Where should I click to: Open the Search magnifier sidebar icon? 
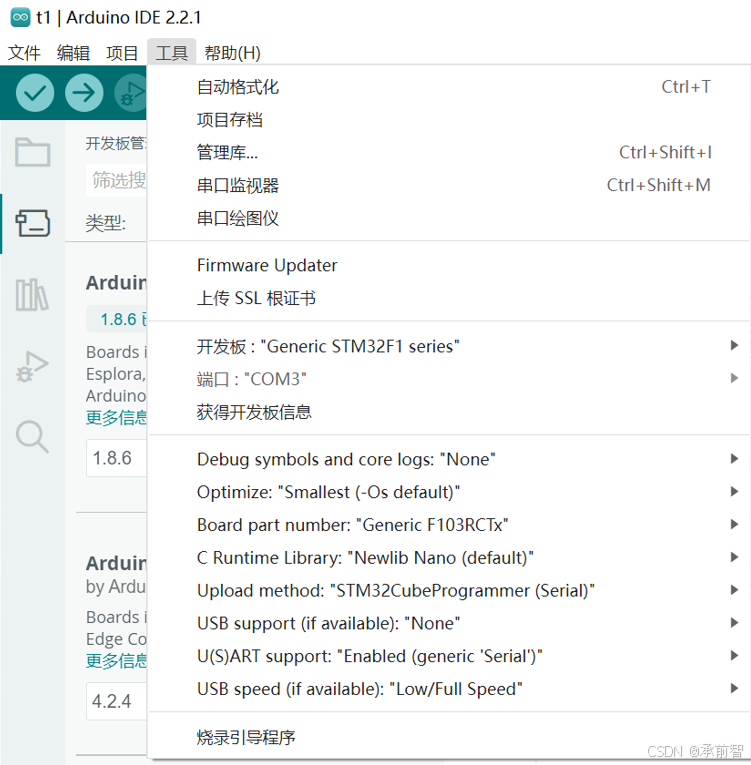pyautogui.click(x=32, y=436)
